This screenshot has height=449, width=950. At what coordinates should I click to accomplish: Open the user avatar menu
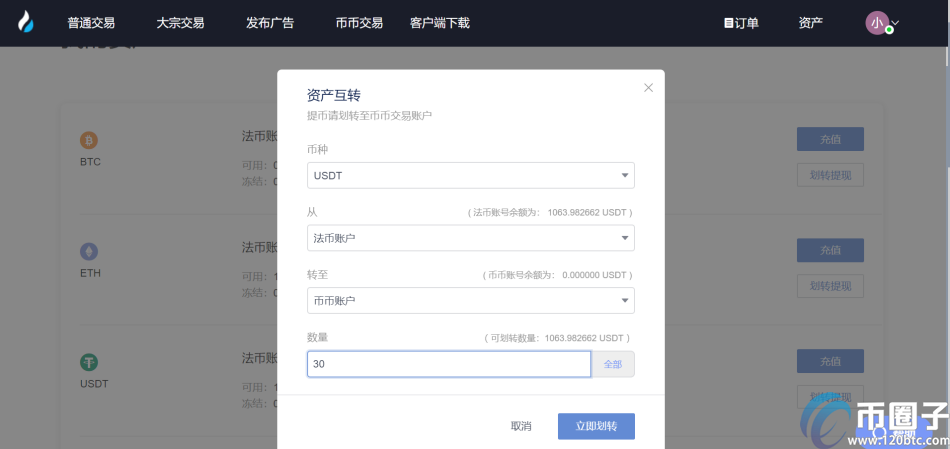click(877, 22)
